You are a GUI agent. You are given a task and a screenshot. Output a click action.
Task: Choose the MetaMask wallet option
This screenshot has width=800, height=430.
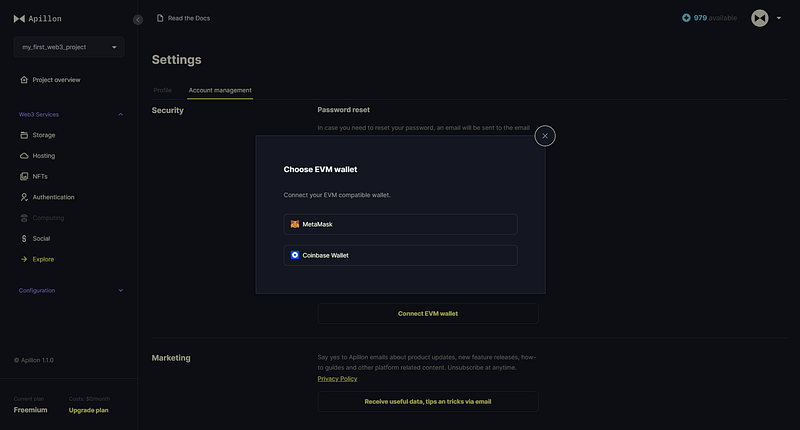coord(401,224)
